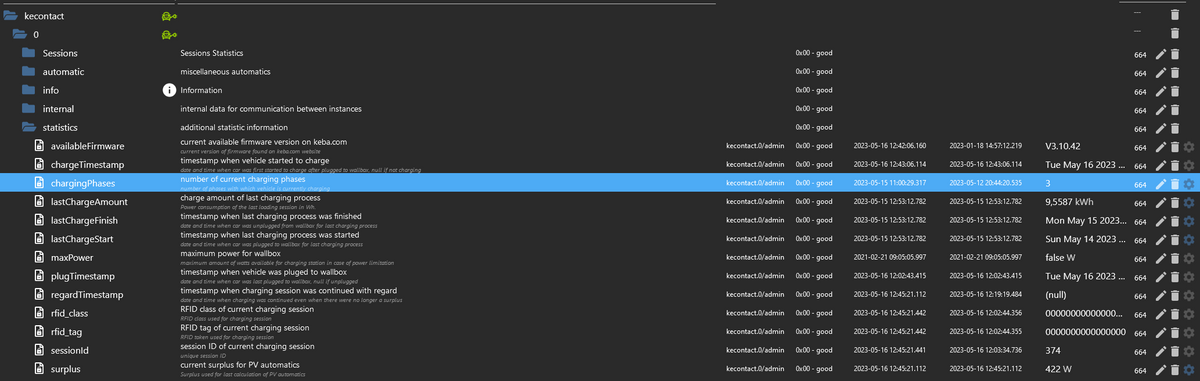Click the sessionId value 374
The height and width of the screenshot is (381, 1200).
pyautogui.click(x=1053, y=352)
